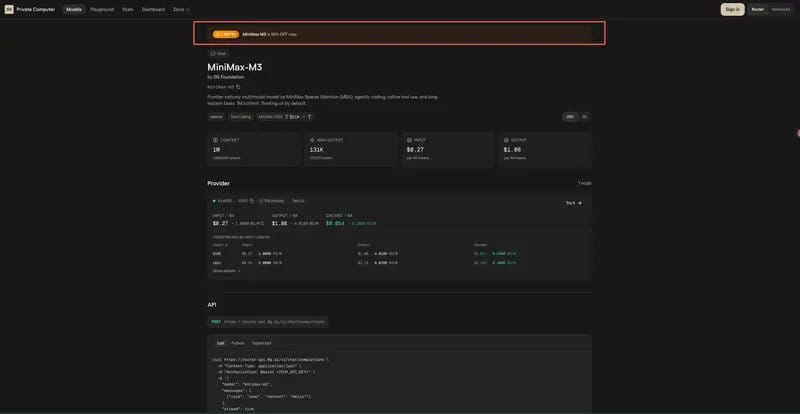The image size is (800, 414).
Task: Switch pricing currency to USD
Action: pos(570,117)
